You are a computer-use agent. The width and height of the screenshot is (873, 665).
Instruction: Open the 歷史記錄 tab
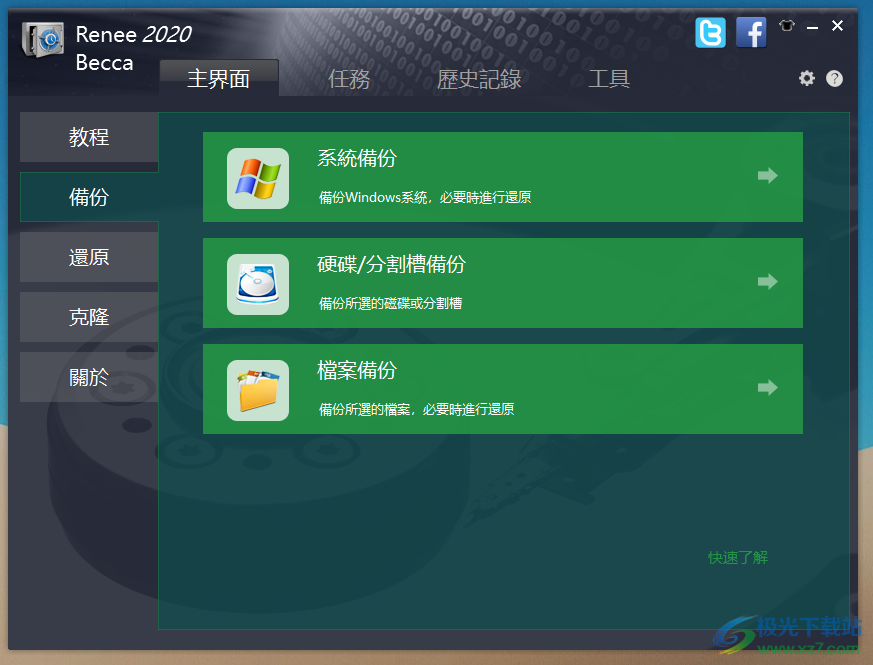pyautogui.click(x=479, y=79)
